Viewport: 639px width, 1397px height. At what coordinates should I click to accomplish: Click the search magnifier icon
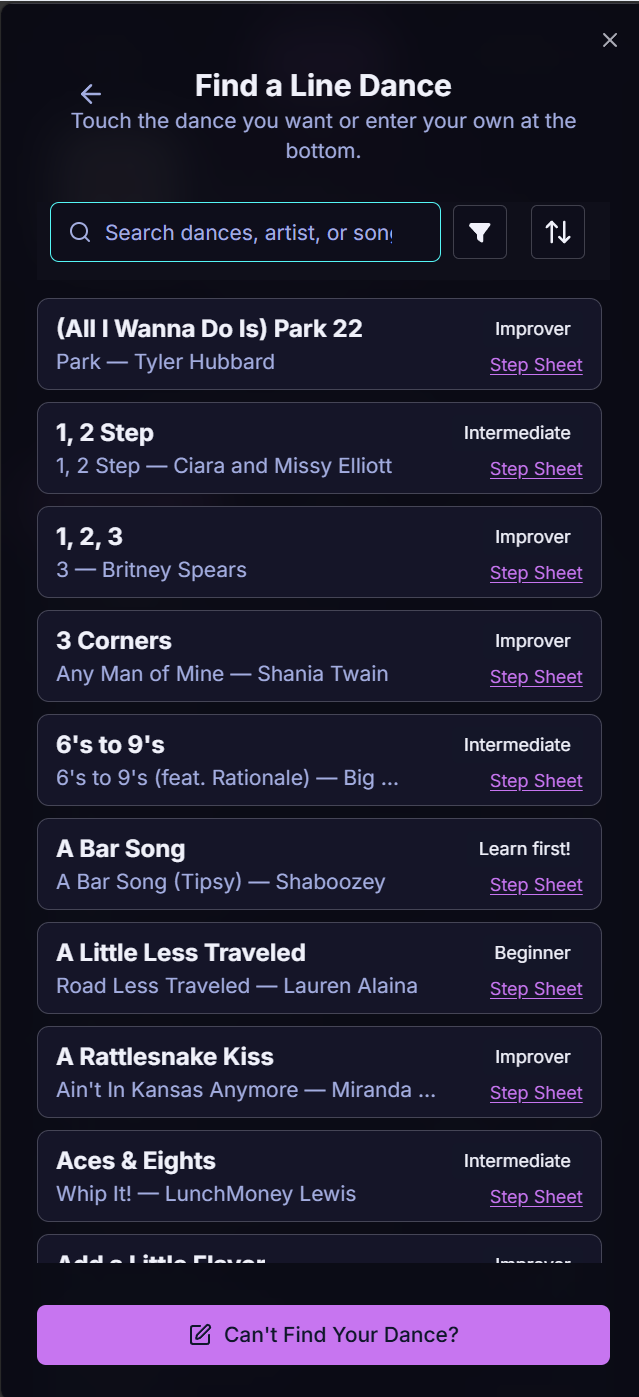point(80,232)
